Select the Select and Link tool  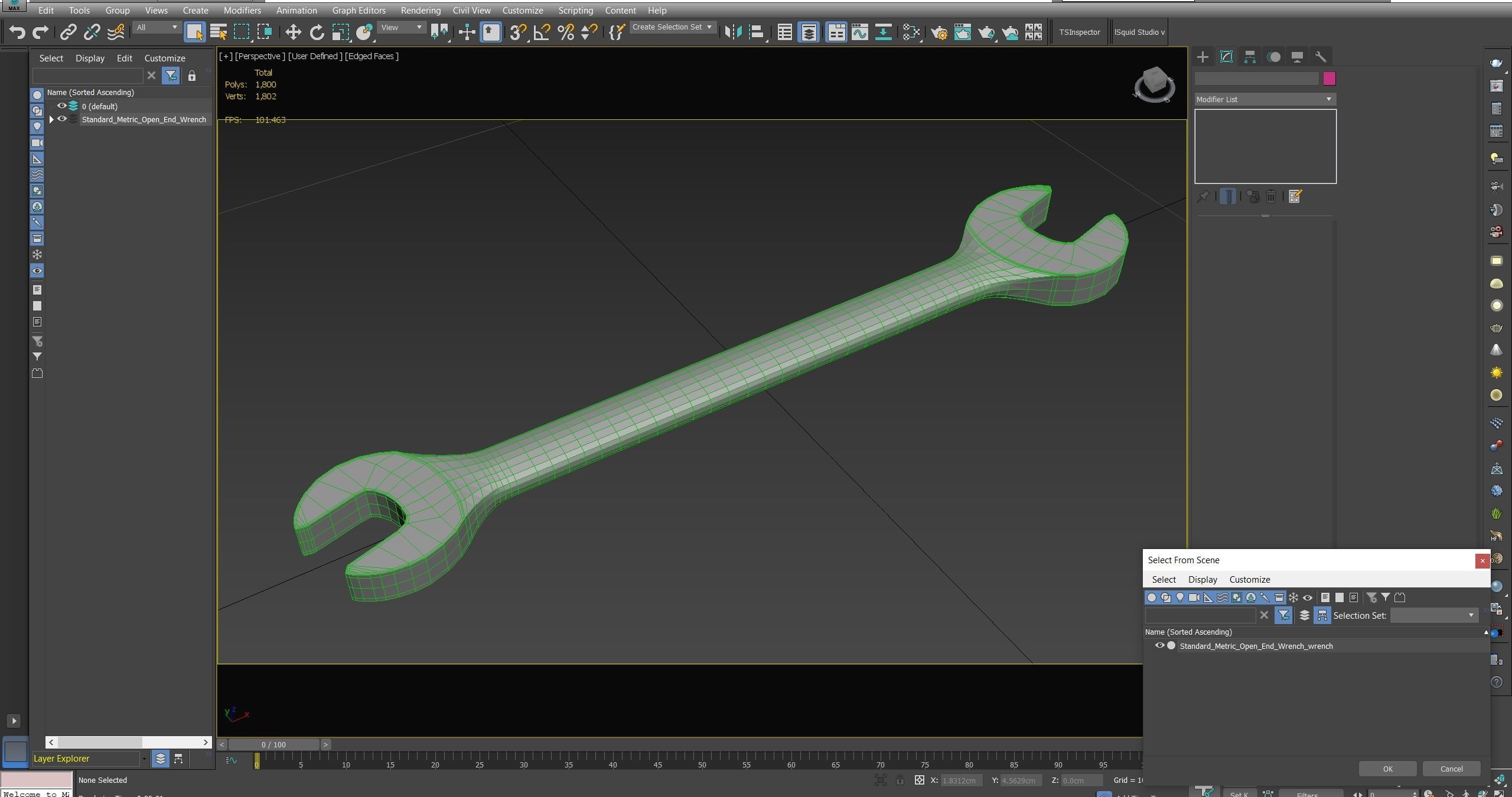tap(68, 32)
